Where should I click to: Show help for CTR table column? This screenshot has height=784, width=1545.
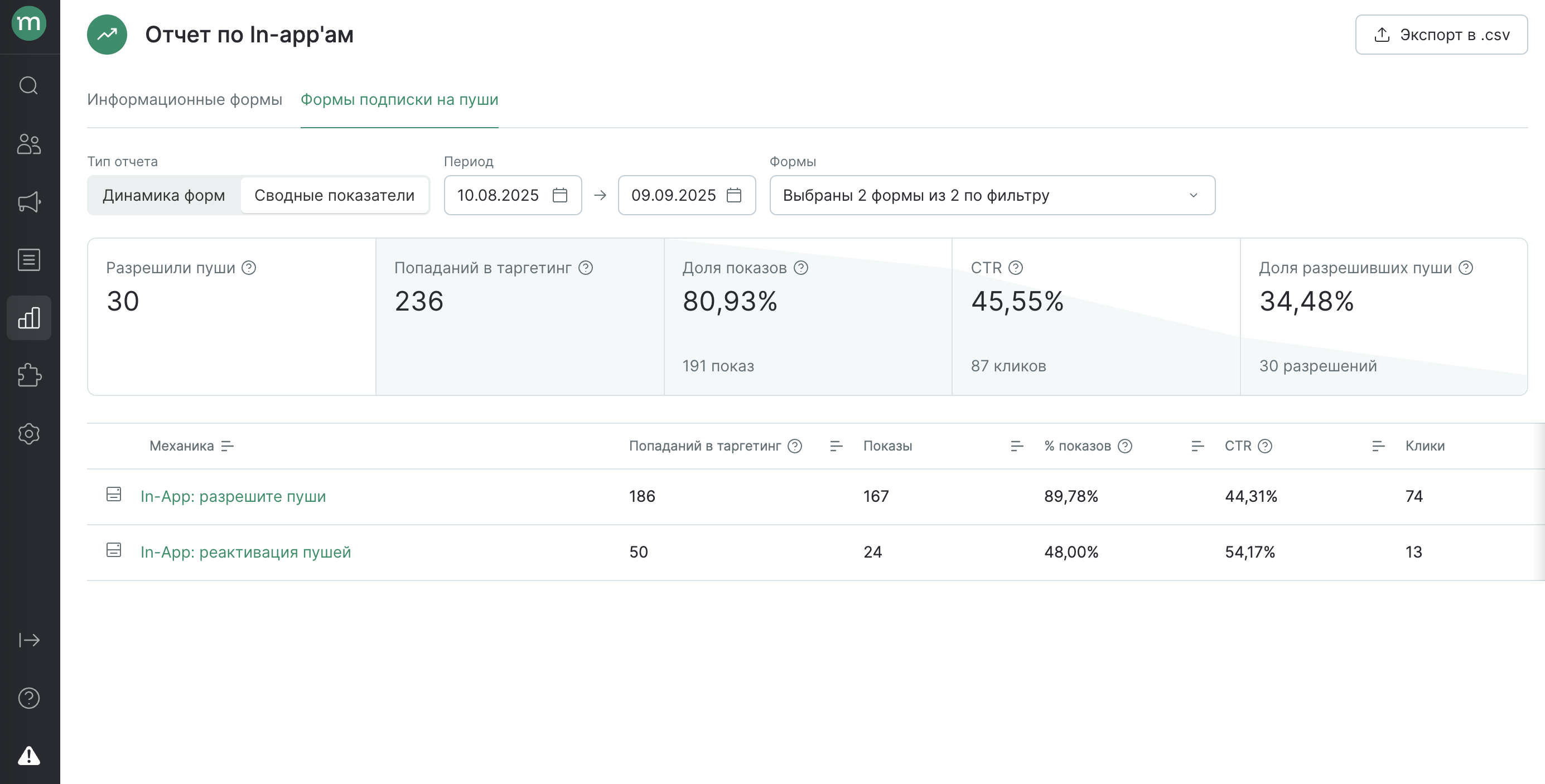point(1265,446)
